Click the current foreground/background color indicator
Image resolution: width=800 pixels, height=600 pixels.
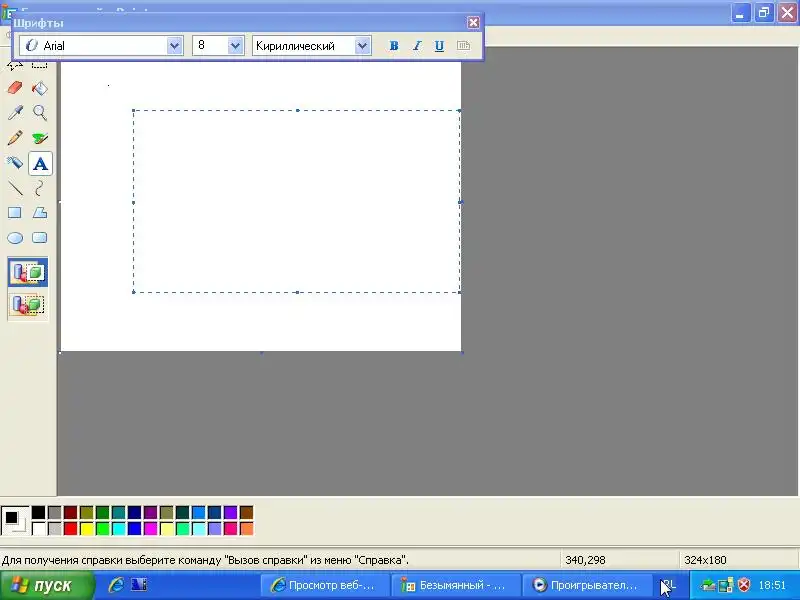pyautogui.click(x=15, y=520)
